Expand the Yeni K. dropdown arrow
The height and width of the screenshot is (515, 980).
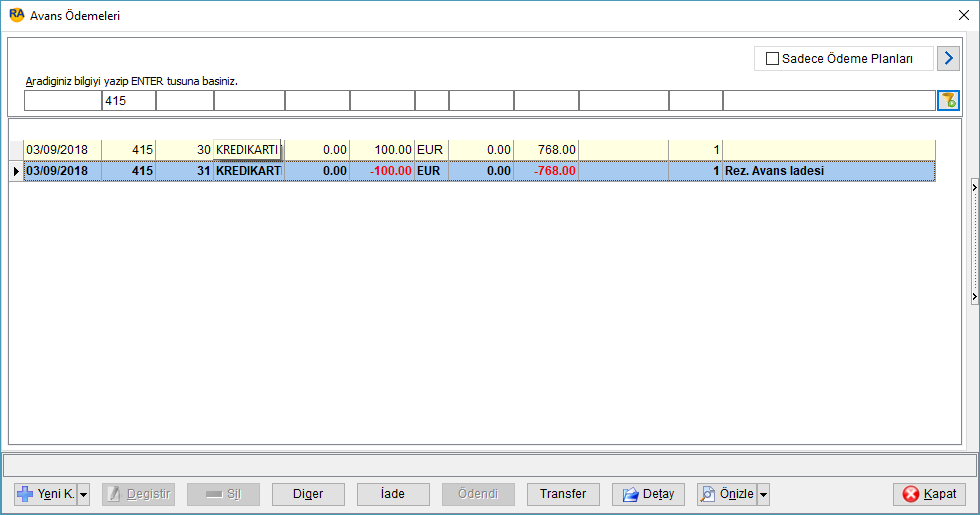coord(84,494)
